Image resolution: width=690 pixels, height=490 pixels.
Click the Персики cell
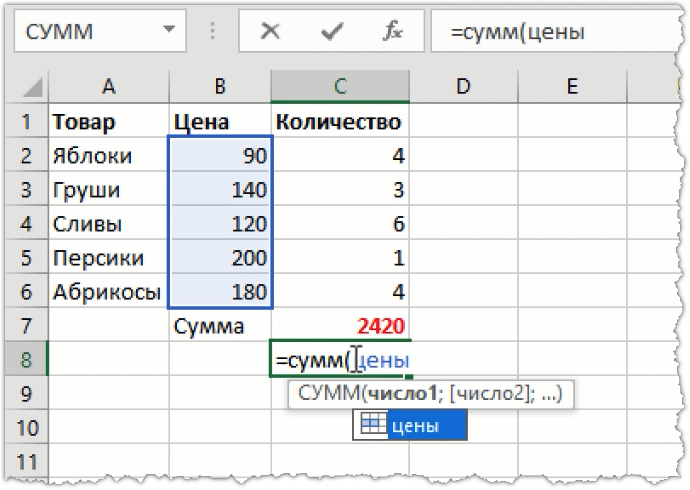pos(109,257)
